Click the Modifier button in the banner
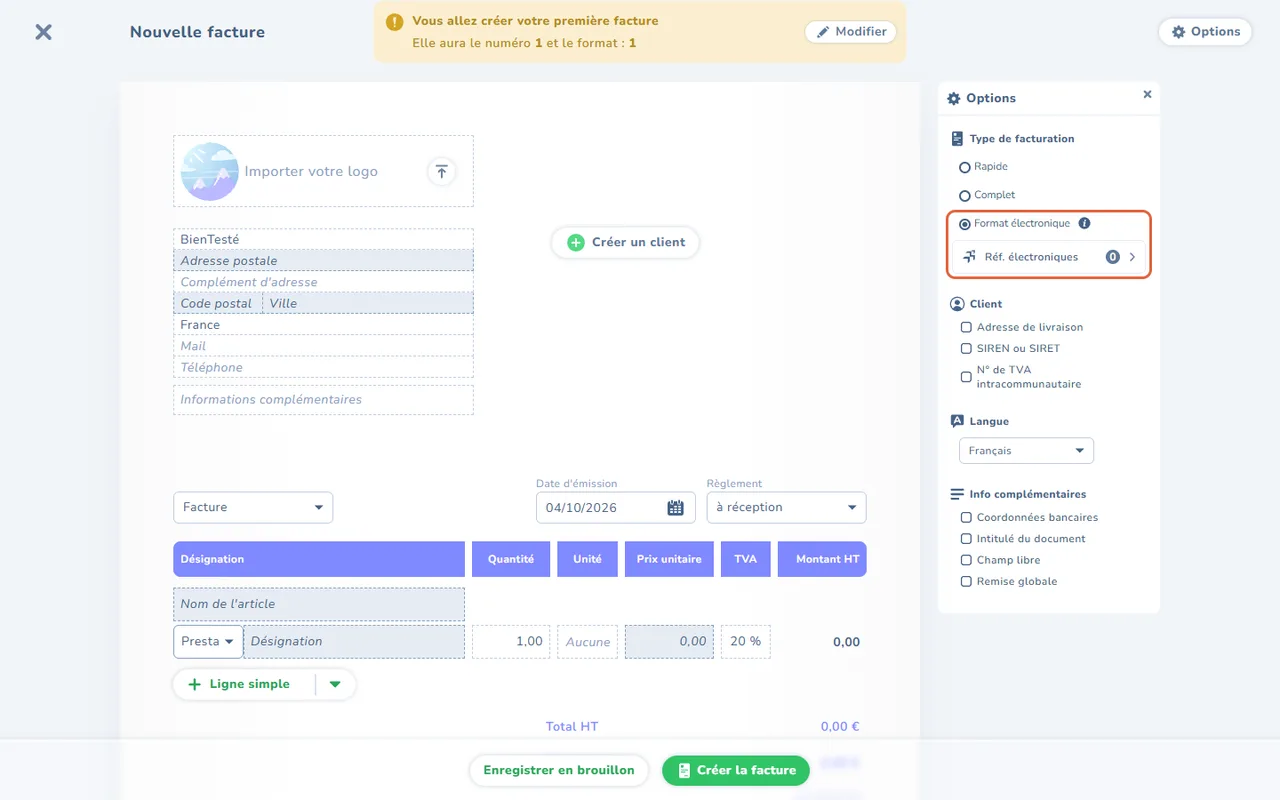 pos(851,32)
